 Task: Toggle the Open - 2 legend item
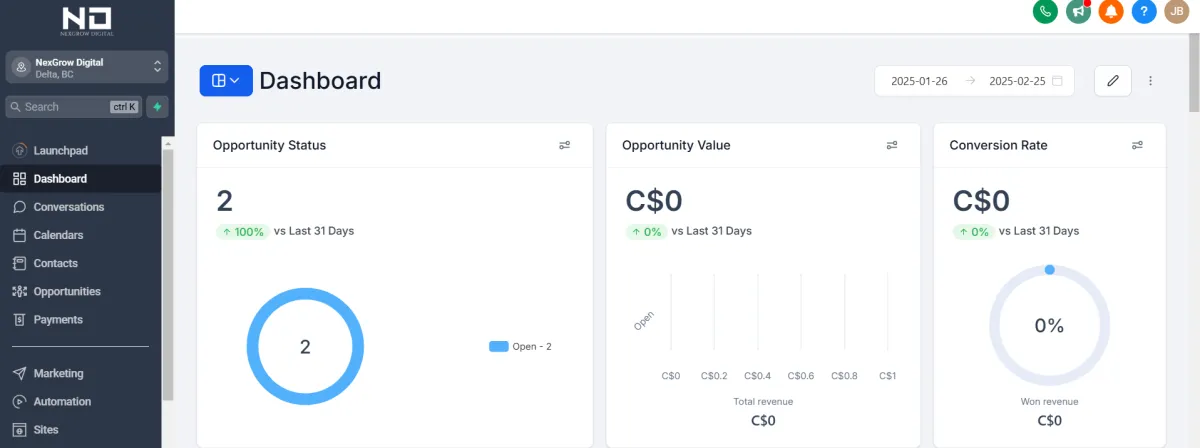point(520,347)
